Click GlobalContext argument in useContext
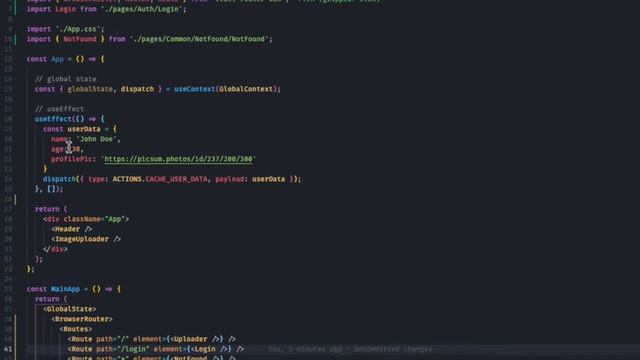 coord(246,89)
